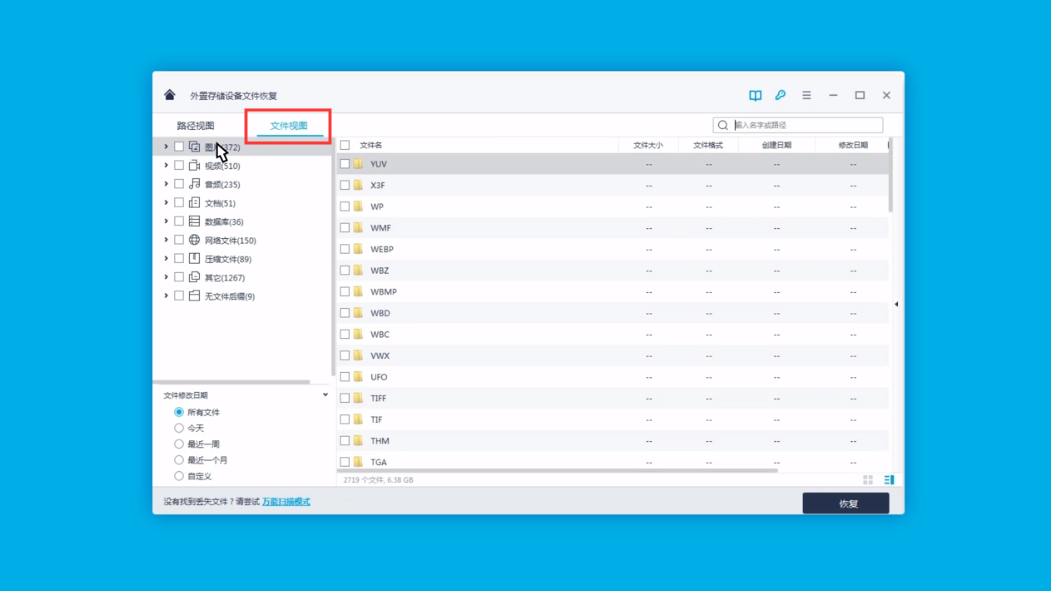
Task: Select the 自定义 radio option
Action: point(179,476)
